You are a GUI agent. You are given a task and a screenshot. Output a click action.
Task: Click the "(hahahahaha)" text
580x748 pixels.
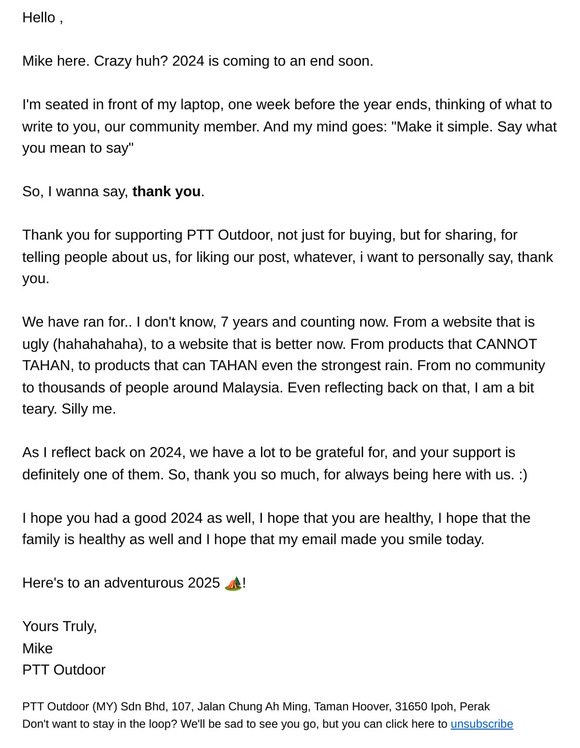[97, 344]
